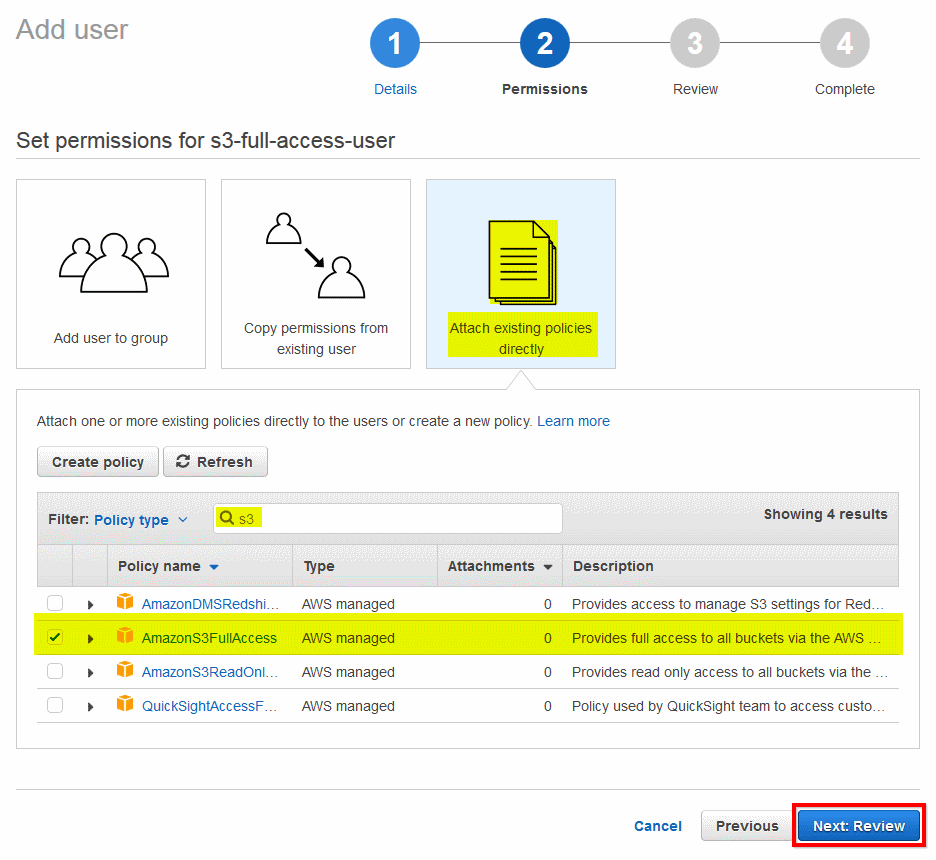Click the Complete step label
Viewport: 936px width, 860px height.
(845, 89)
